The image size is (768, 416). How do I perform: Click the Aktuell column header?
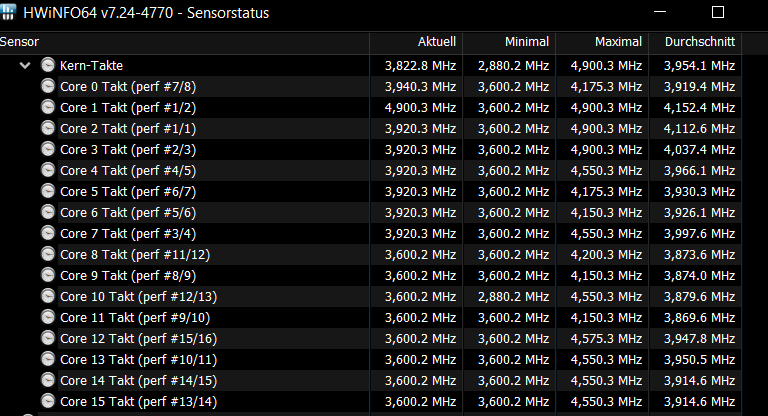click(x=437, y=42)
